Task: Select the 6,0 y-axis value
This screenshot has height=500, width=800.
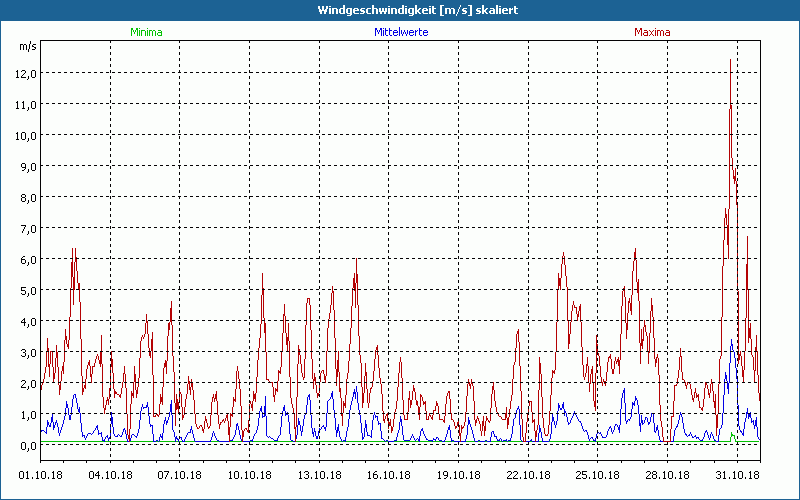Action: tap(26, 259)
